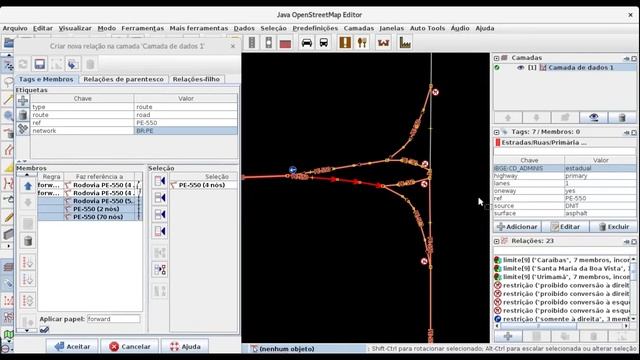Select the Tags e Membros tab
The image size is (640, 360).
tap(46, 79)
